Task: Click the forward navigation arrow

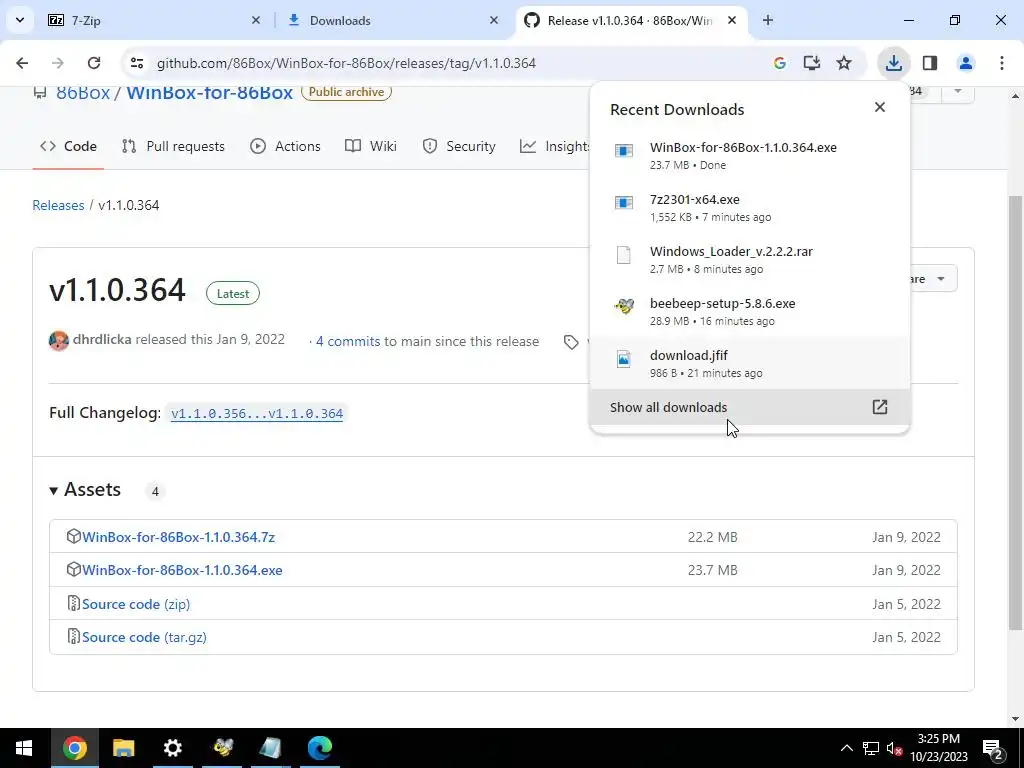Action: pyautogui.click(x=58, y=63)
